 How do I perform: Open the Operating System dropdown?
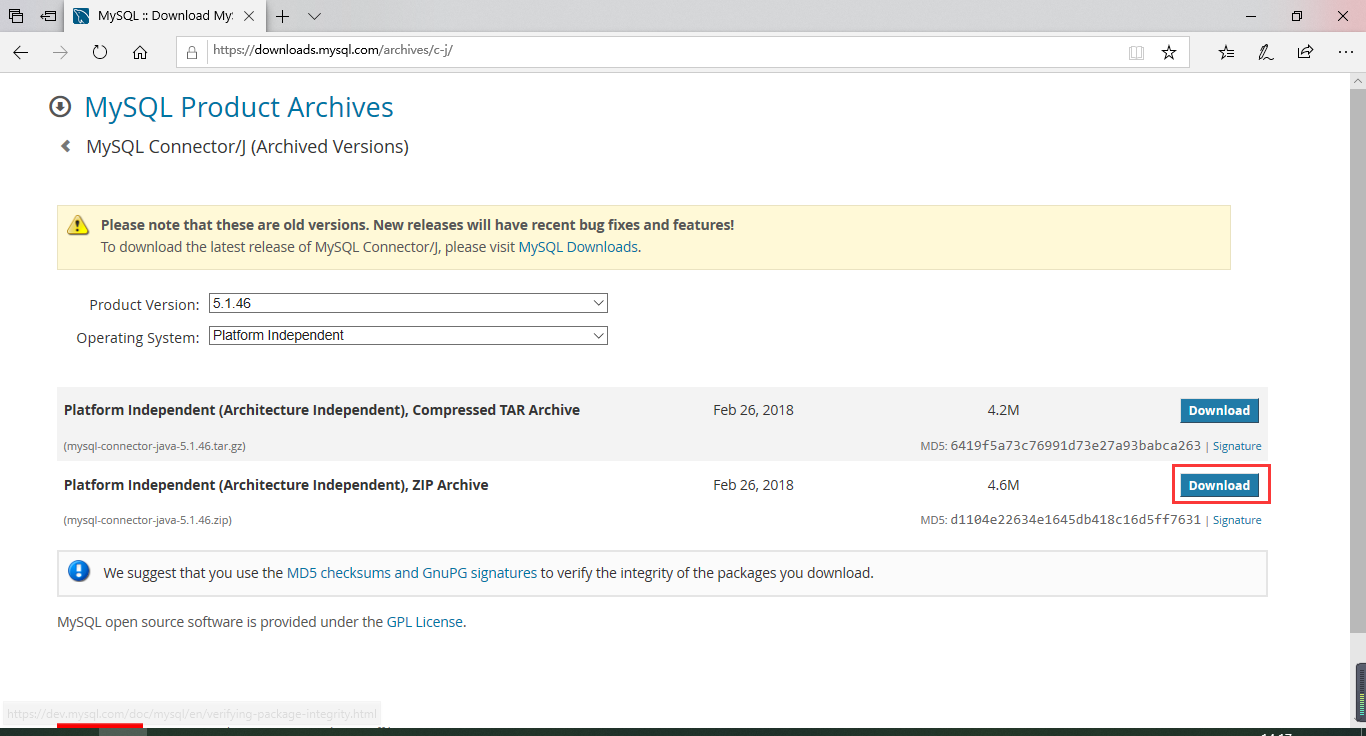tap(408, 336)
